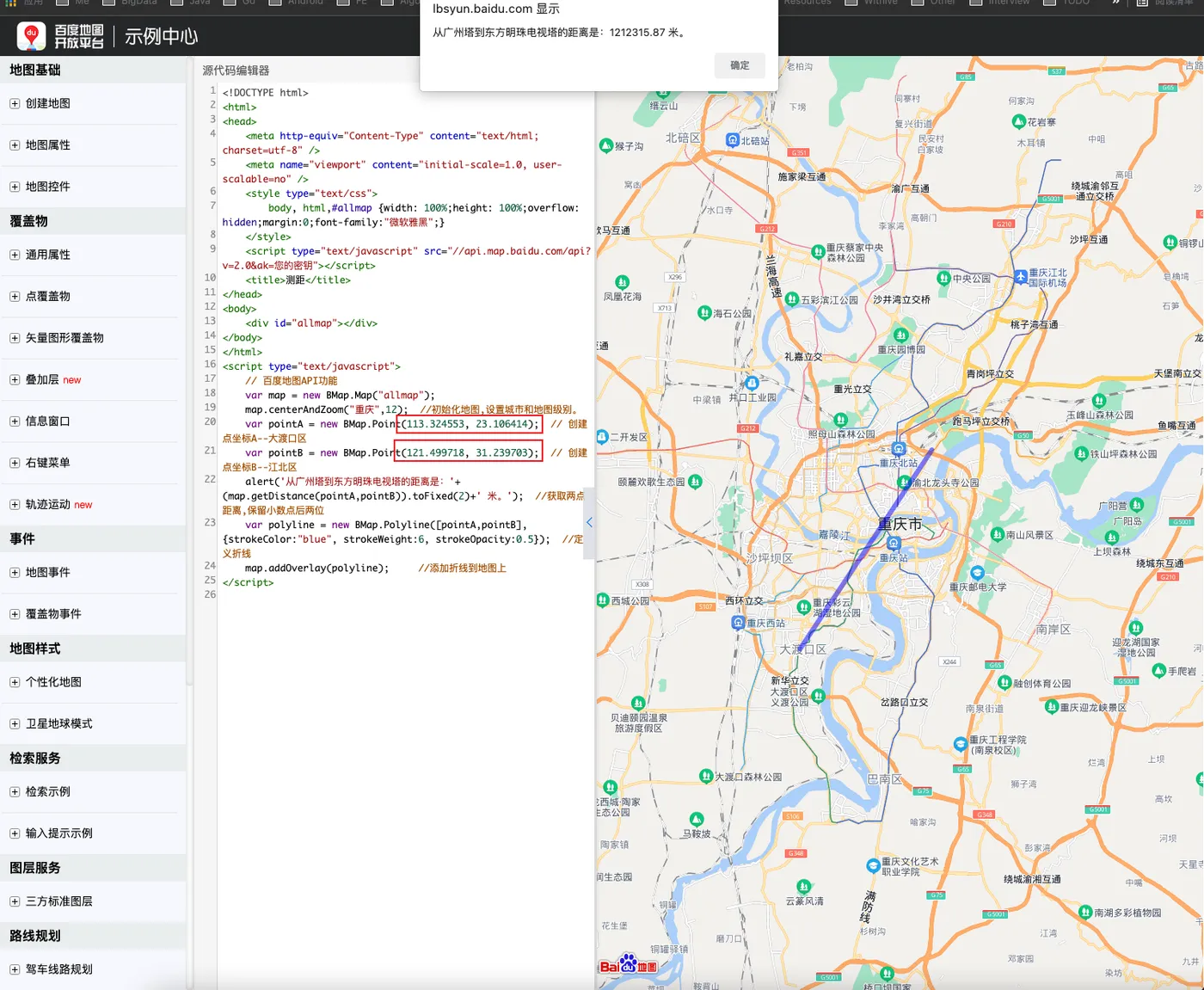Screen dimensions: 1204x990
Task: Open the 轨迹运动 menu entry
Action: click(x=48, y=504)
